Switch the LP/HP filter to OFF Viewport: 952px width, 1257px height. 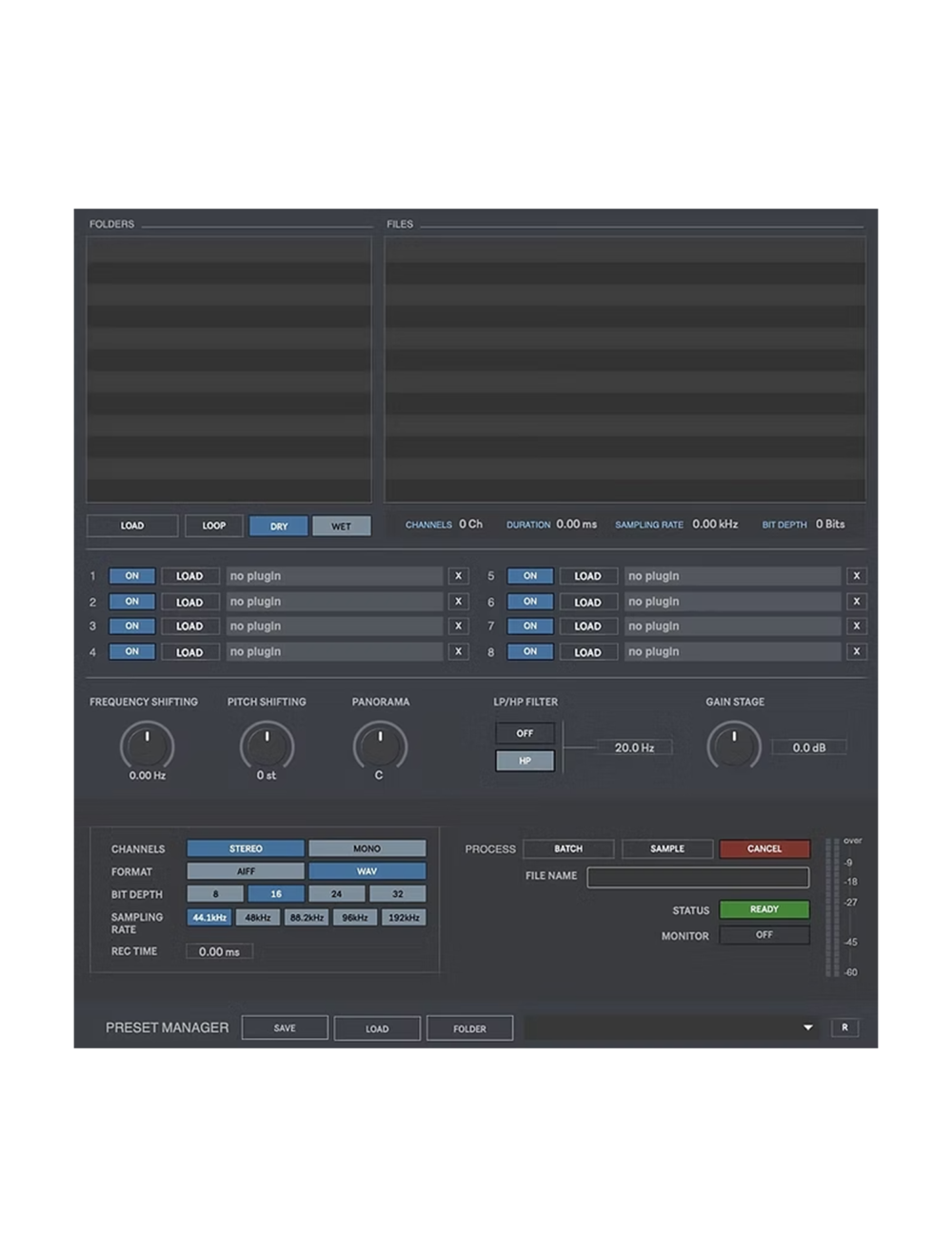(525, 732)
